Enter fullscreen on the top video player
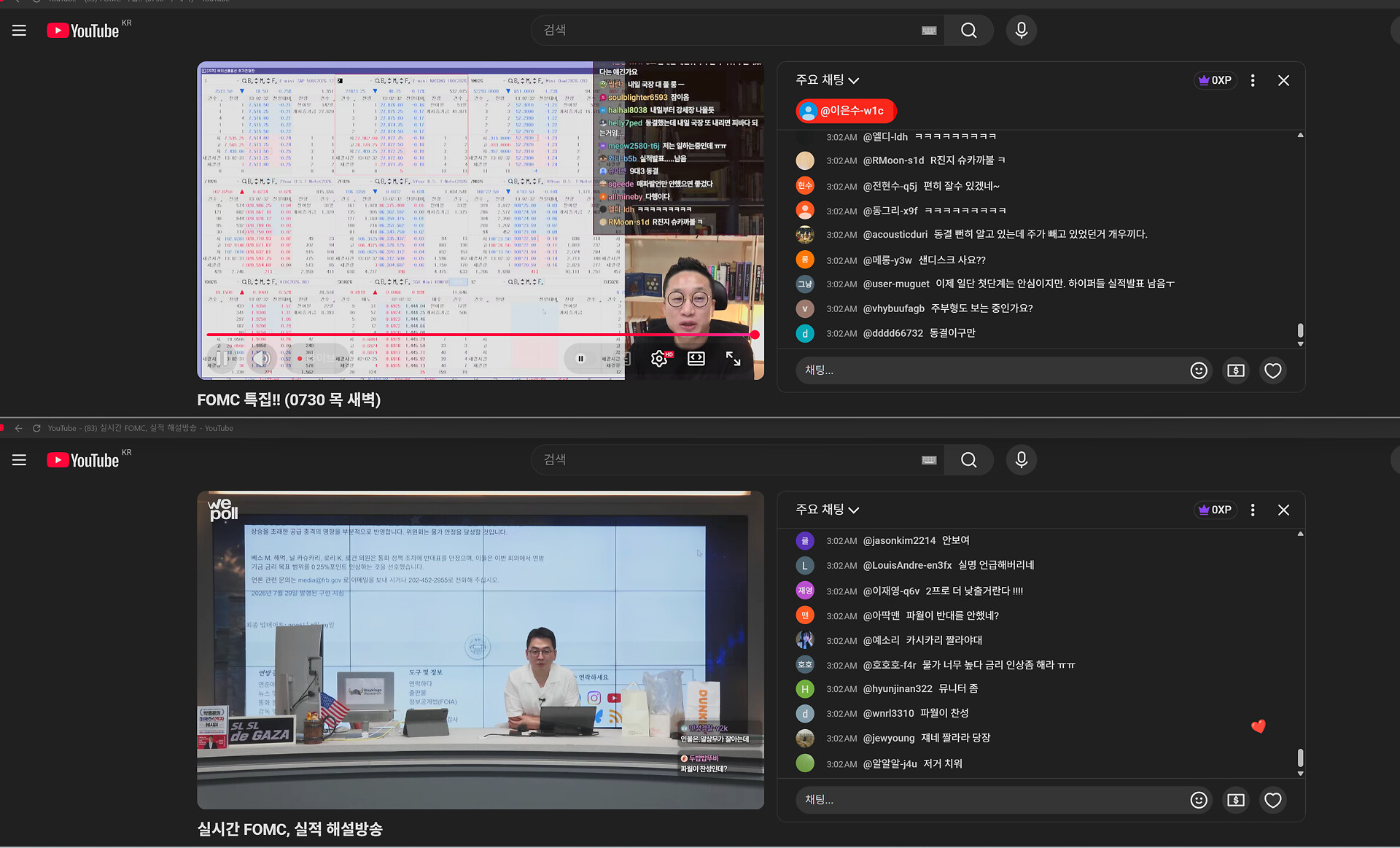Viewport: 1400px width, 848px height. pyautogui.click(x=733, y=358)
